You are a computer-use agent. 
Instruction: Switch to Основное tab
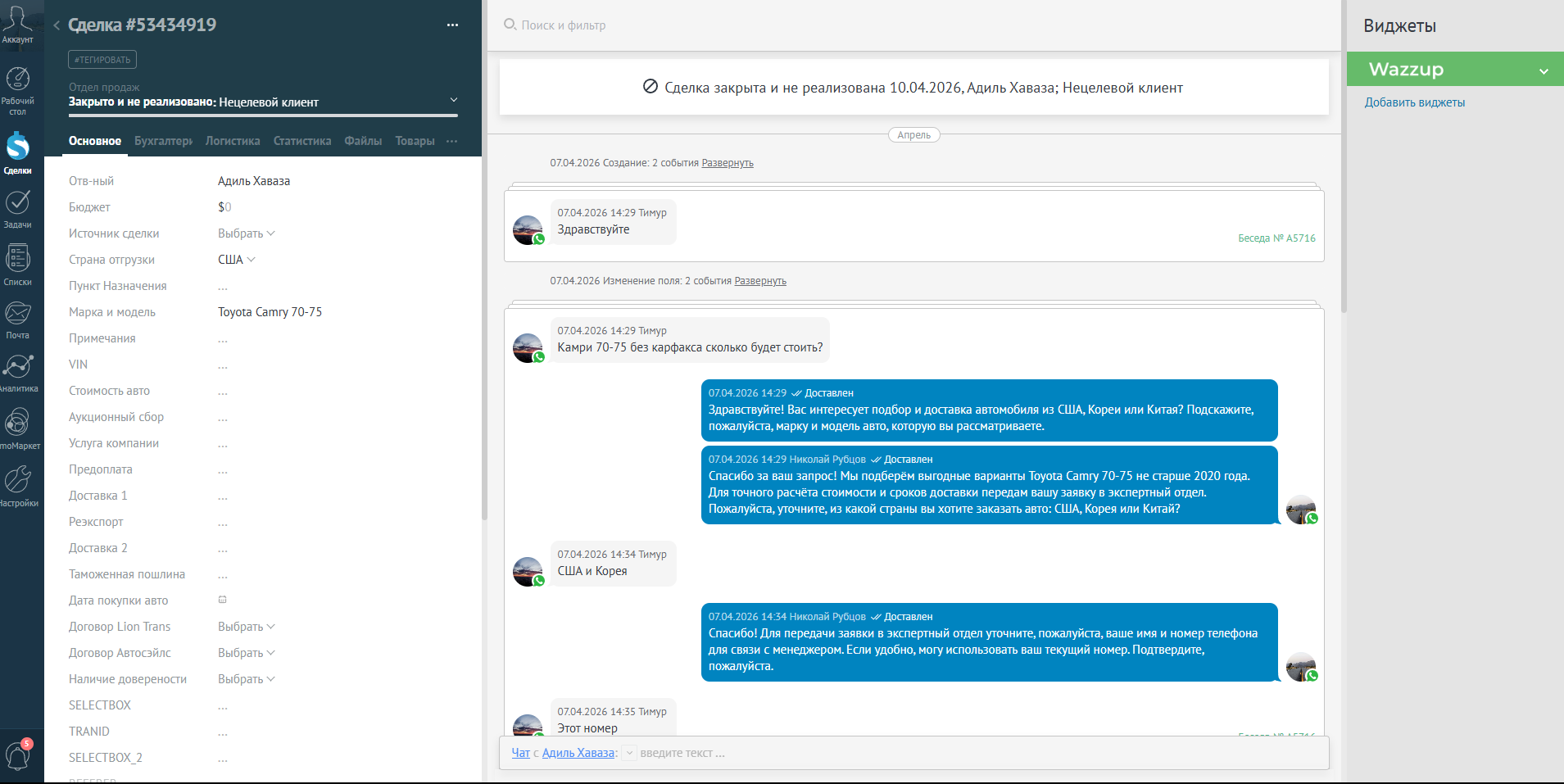click(95, 141)
